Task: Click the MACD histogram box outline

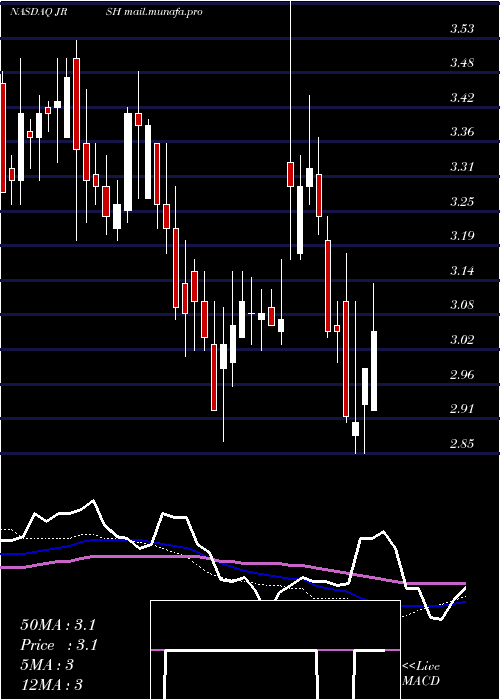Action: coord(275,650)
